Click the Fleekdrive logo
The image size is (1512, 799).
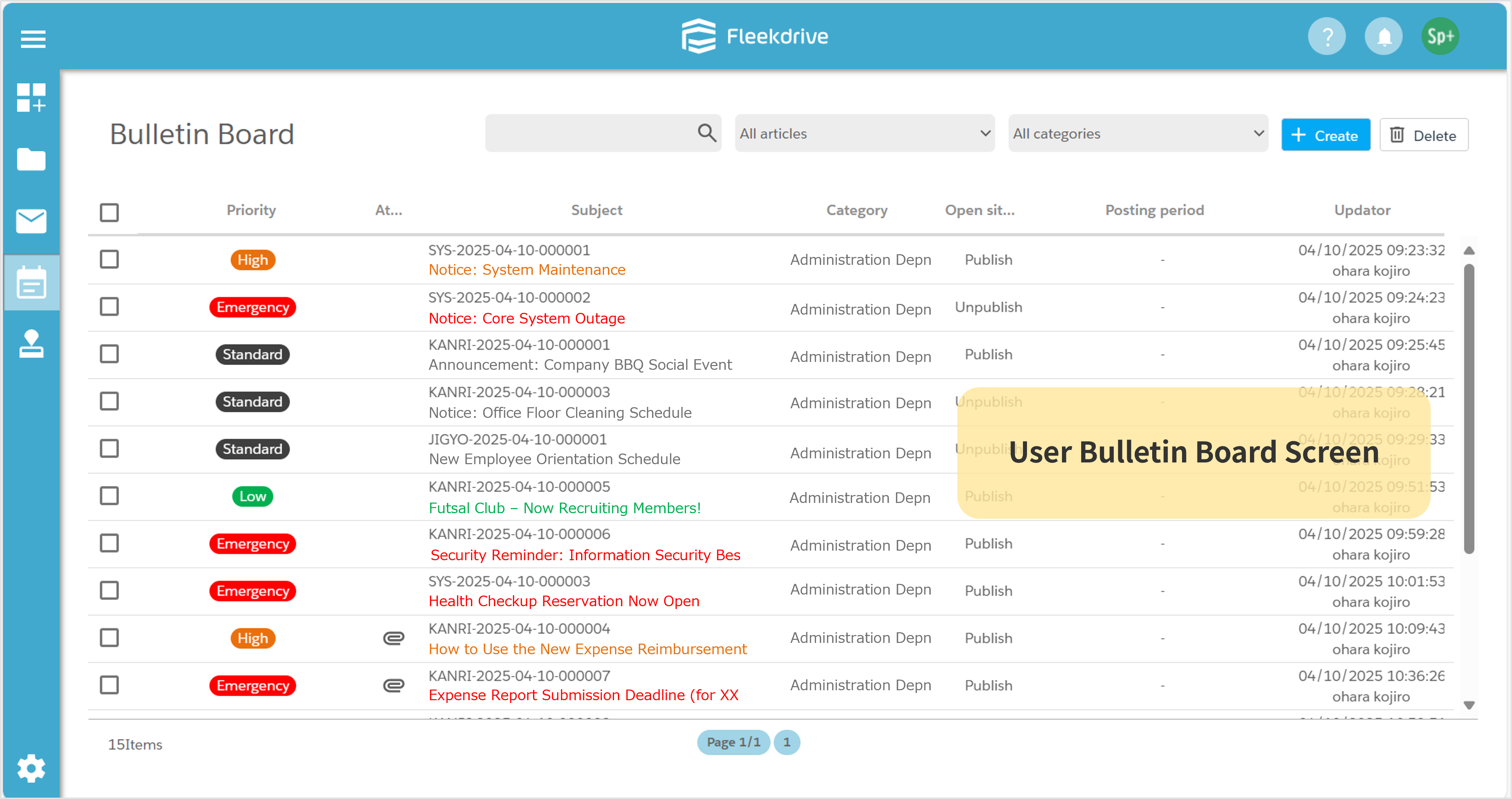tap(755, 36)
